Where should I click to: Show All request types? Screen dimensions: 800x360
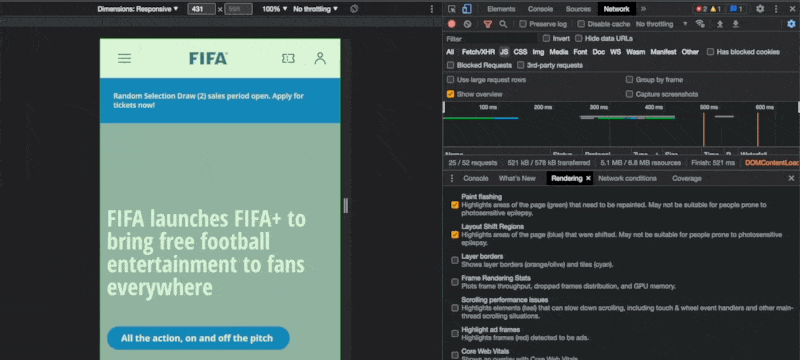tap(450, 52)
